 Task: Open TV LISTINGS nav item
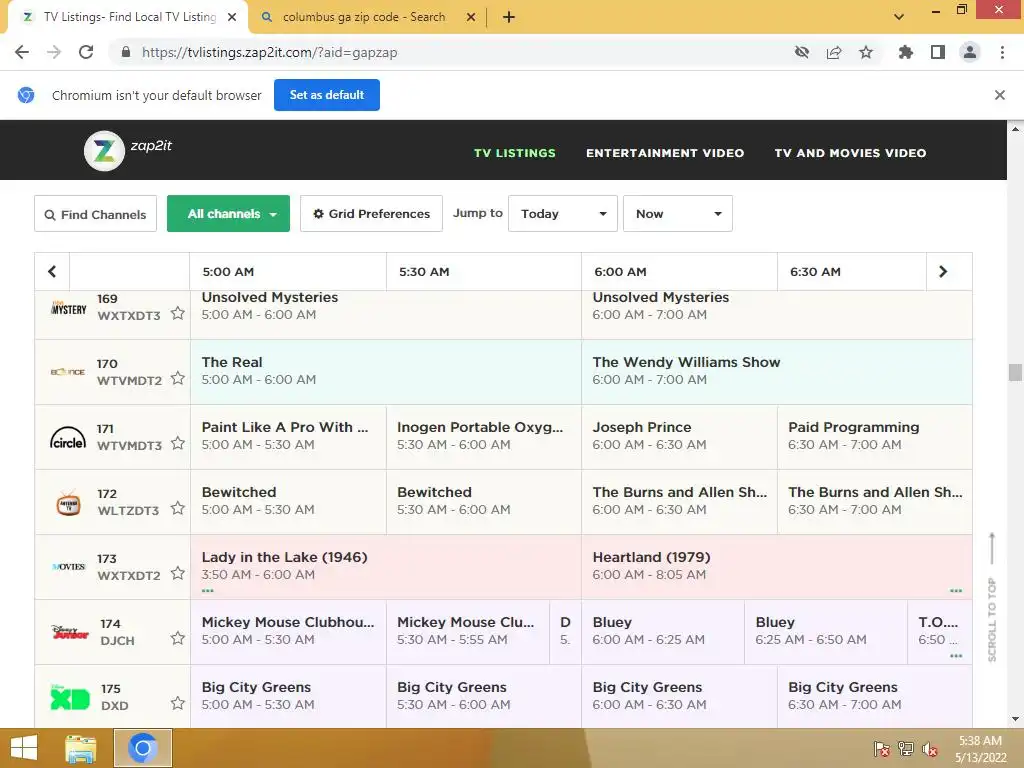click(x=515, y=153)
